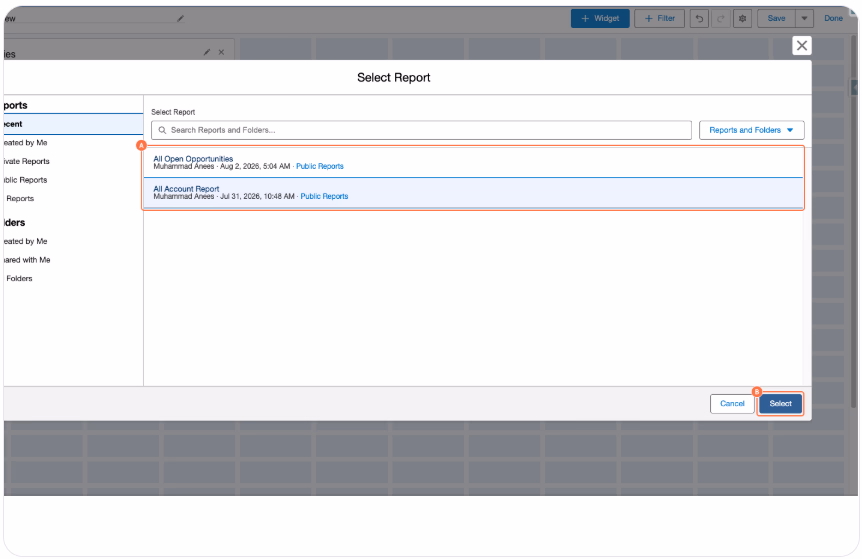
Task: Click the search magnifier icon in search box
Action: point(162,130)
